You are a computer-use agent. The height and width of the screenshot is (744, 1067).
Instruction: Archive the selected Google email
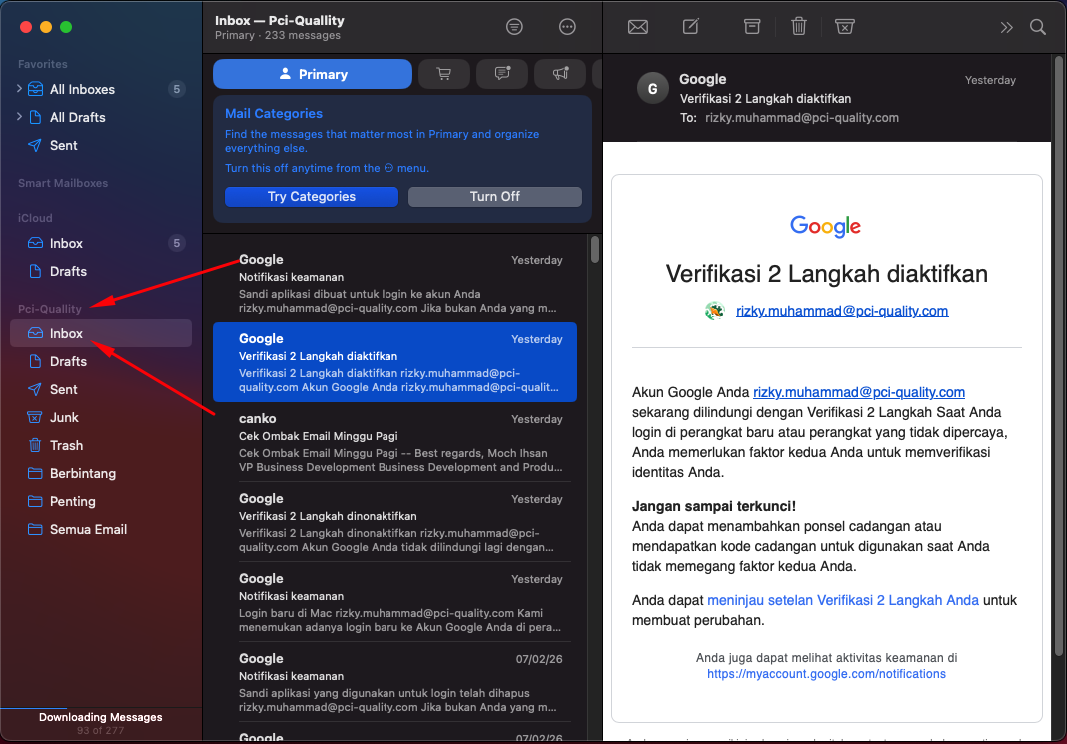point(752,27)
